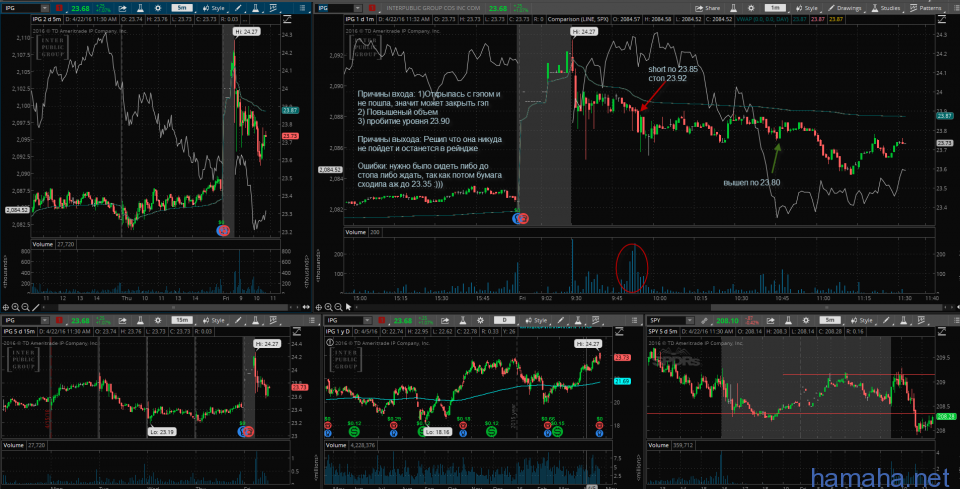
Task: Toggle price-axis scale icon in top-left 5m chart
Action: [287, 20]
